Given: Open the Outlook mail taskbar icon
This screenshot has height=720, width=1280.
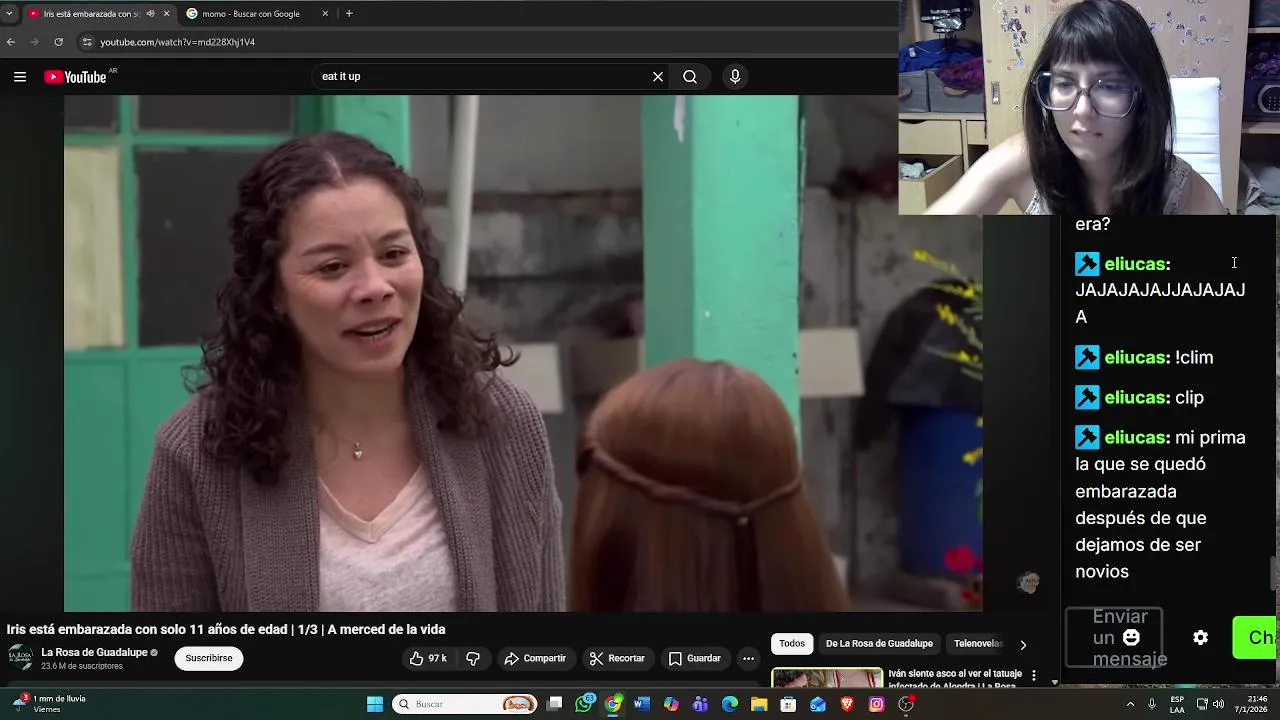Looking at the screenshot, I should click(x=818, y=704).
